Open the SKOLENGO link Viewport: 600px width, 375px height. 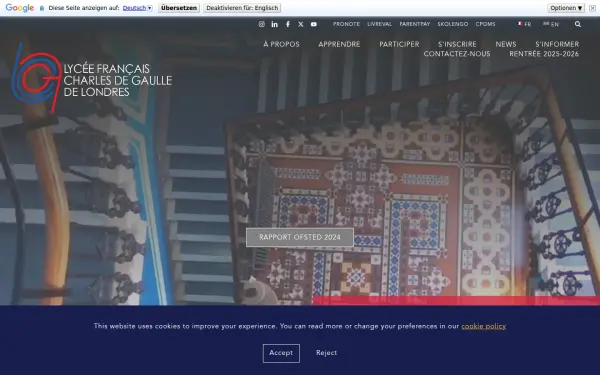[453, 24]
